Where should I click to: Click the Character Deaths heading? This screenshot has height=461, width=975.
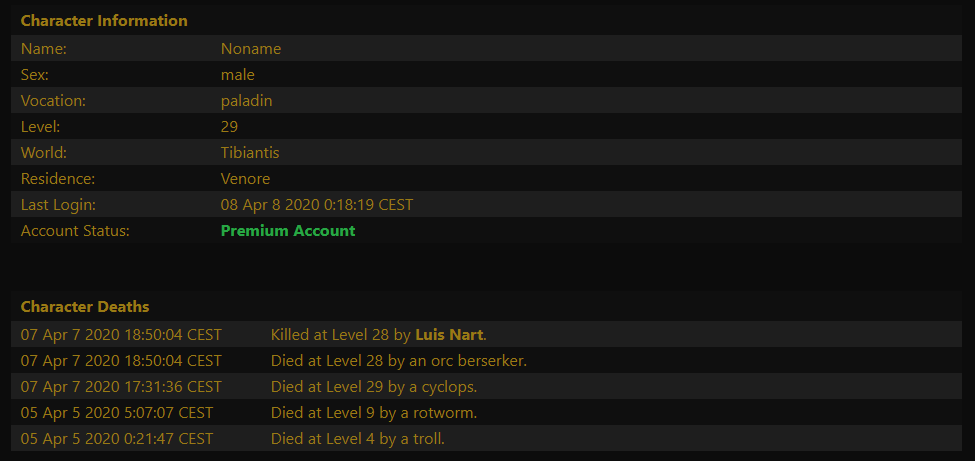tap(85, 306)
